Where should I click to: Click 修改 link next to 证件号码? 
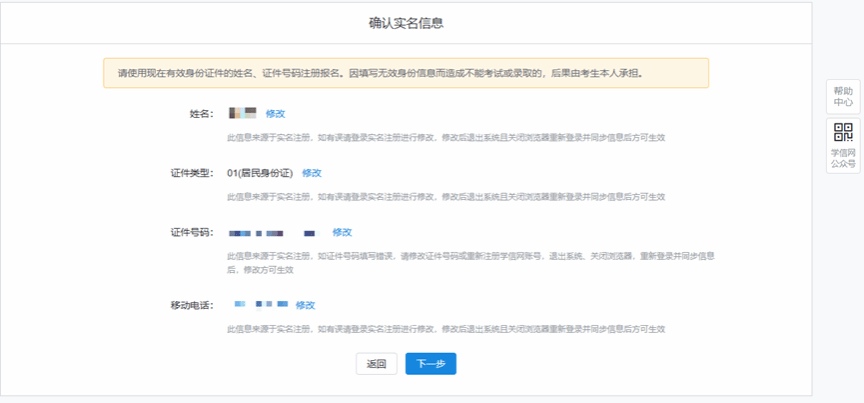click(x=342, y=232)
